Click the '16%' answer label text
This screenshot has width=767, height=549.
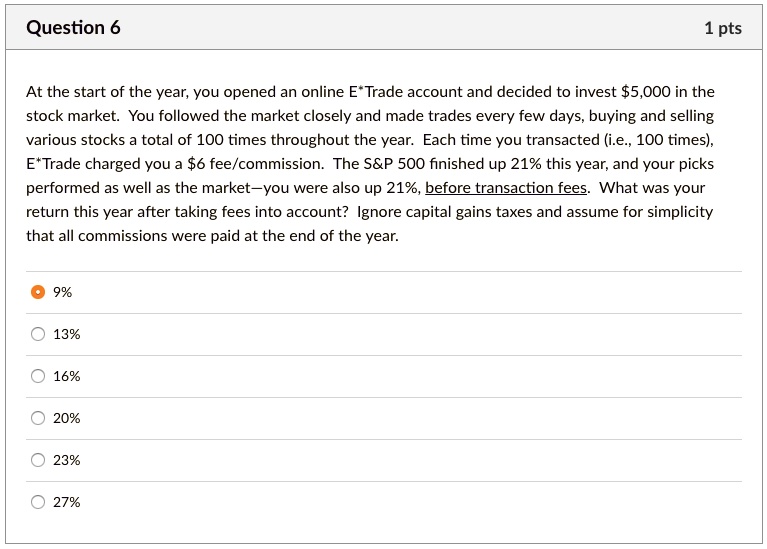point(67,376)
